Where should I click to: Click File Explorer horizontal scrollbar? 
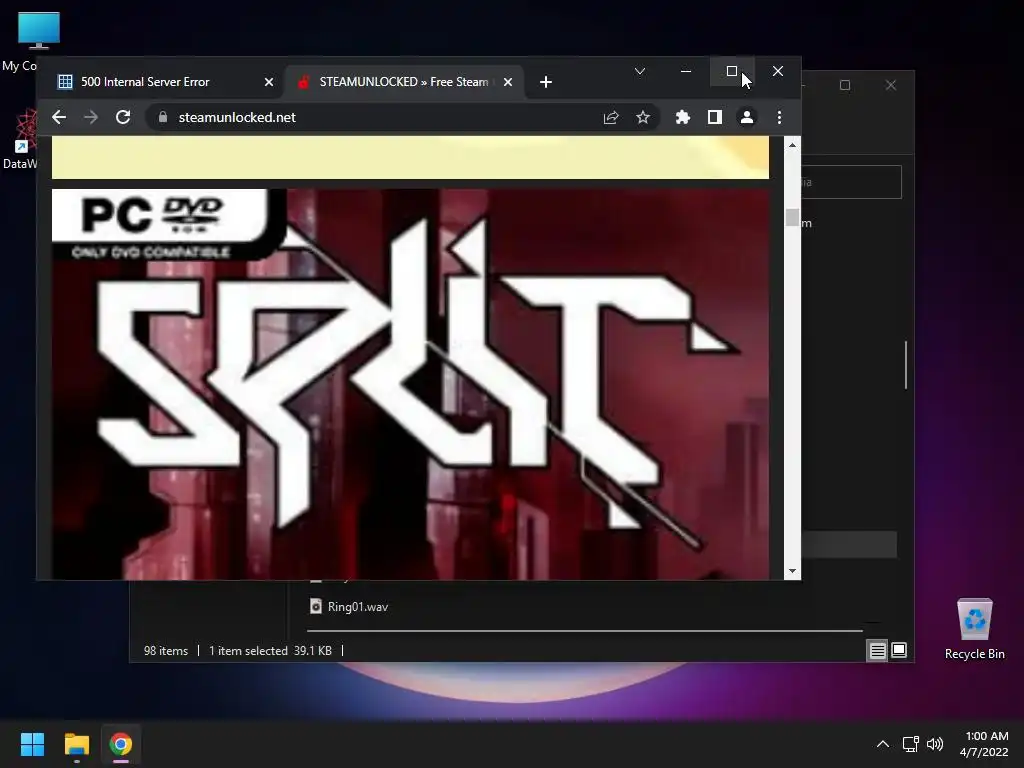point(584,631)
